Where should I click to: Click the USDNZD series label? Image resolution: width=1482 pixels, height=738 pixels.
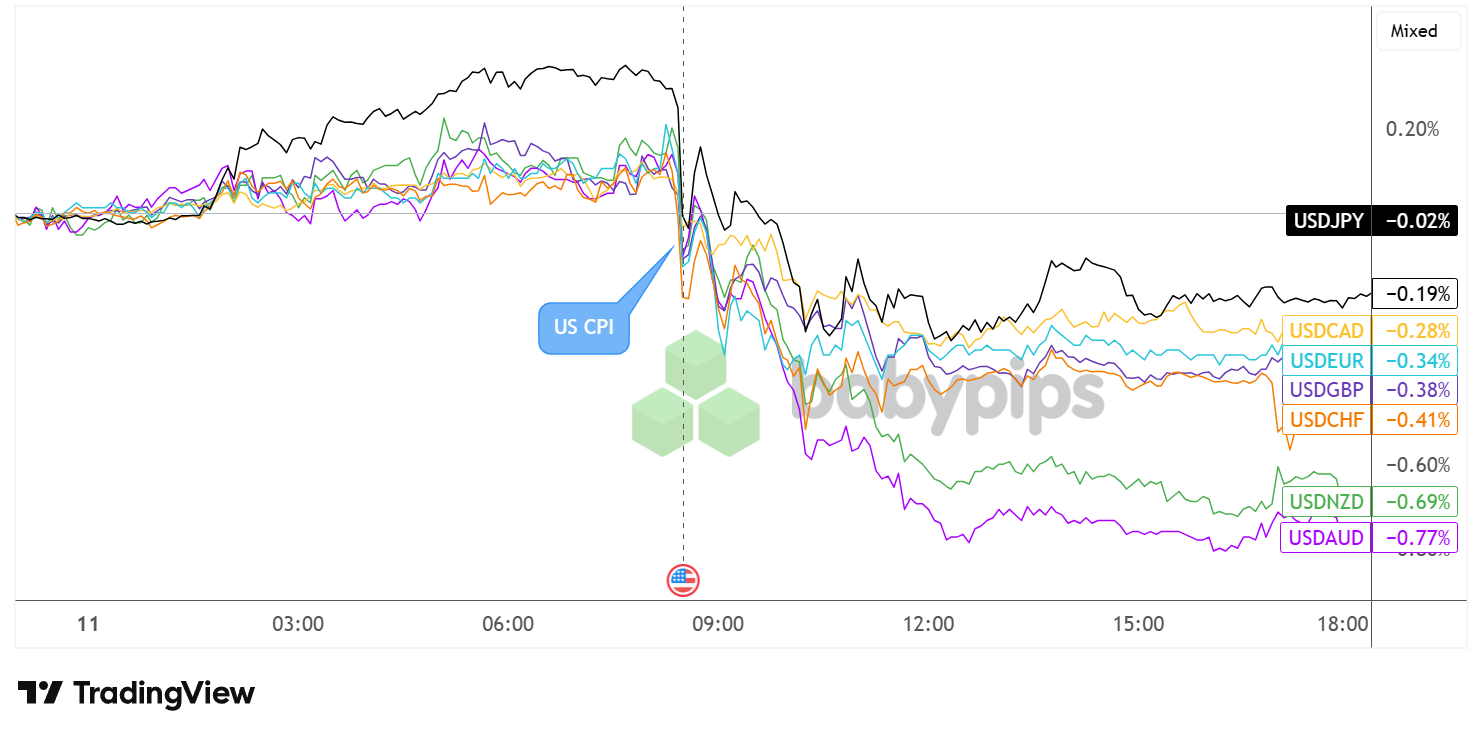click(x=1327, y=501)
